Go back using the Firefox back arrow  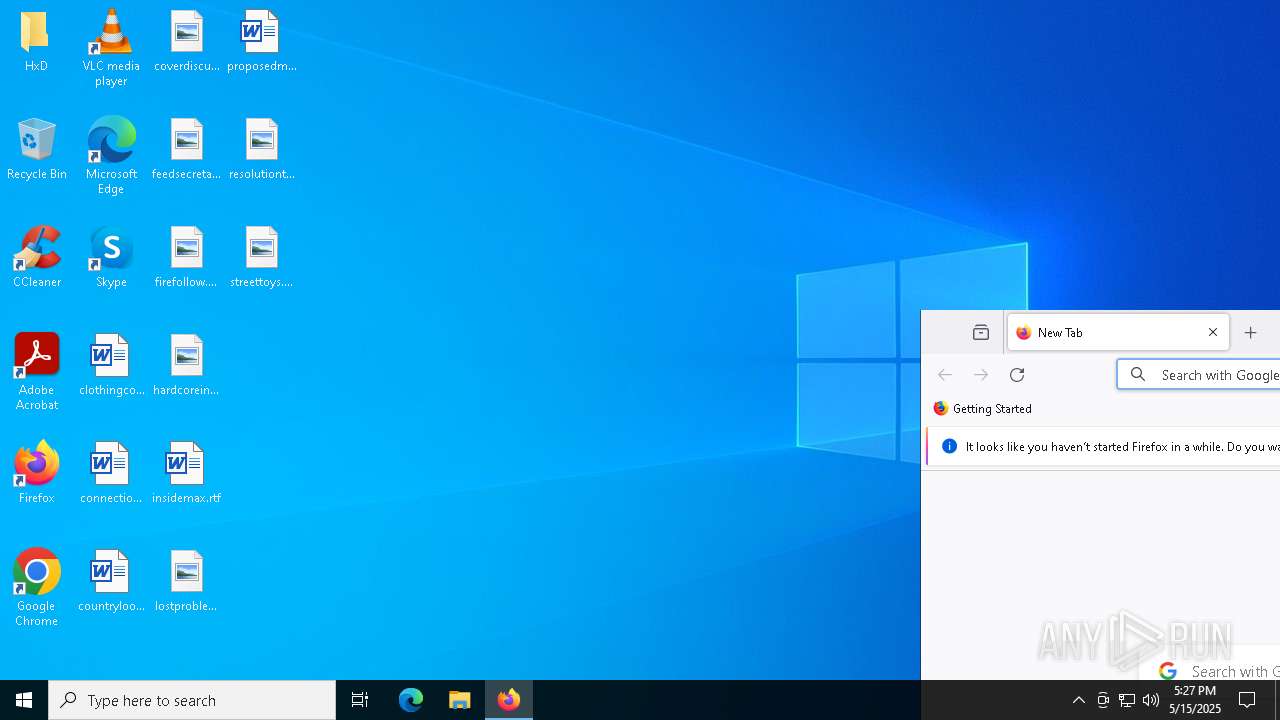(x=945, y=374)
